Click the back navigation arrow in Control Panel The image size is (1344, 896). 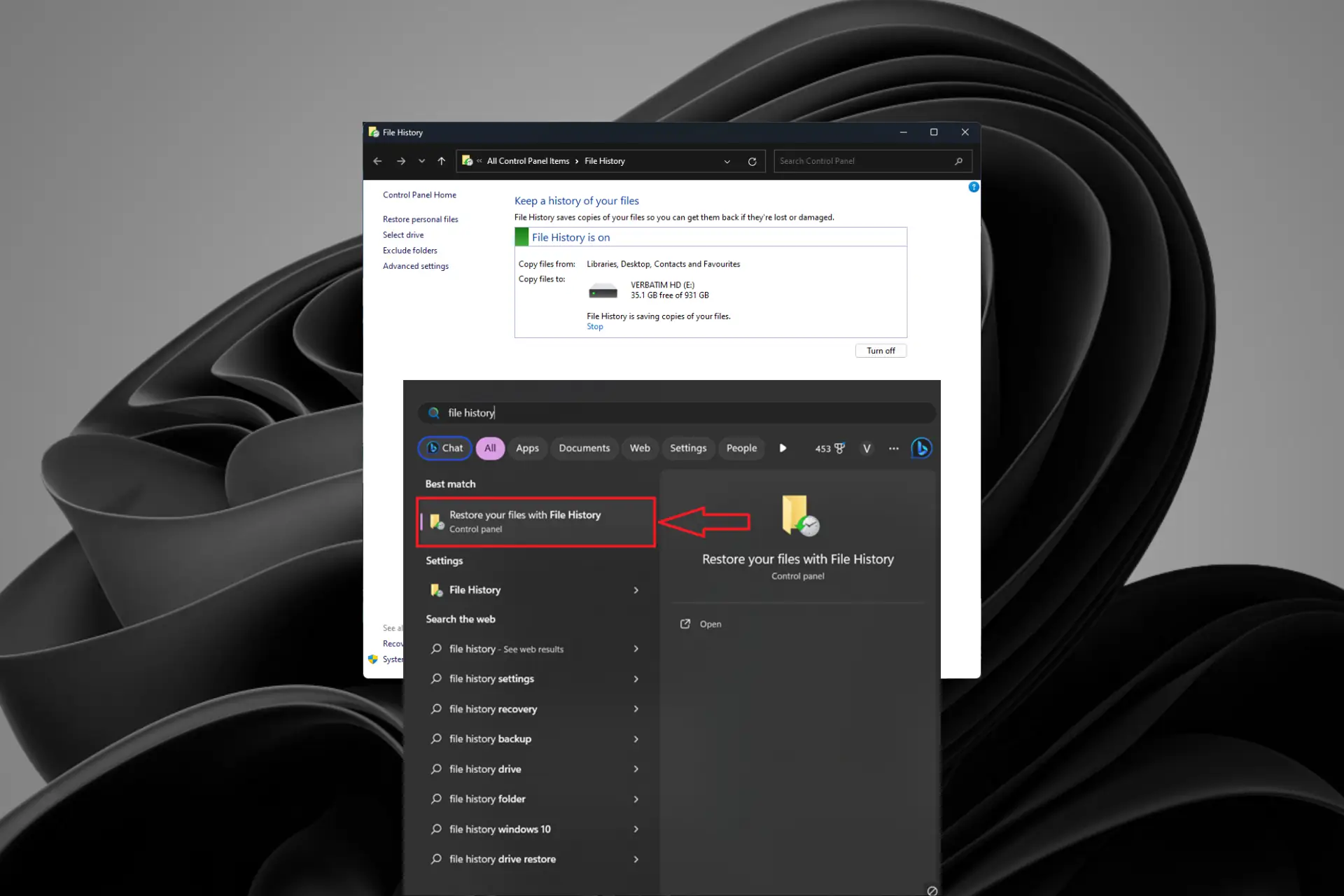(377, 161)
